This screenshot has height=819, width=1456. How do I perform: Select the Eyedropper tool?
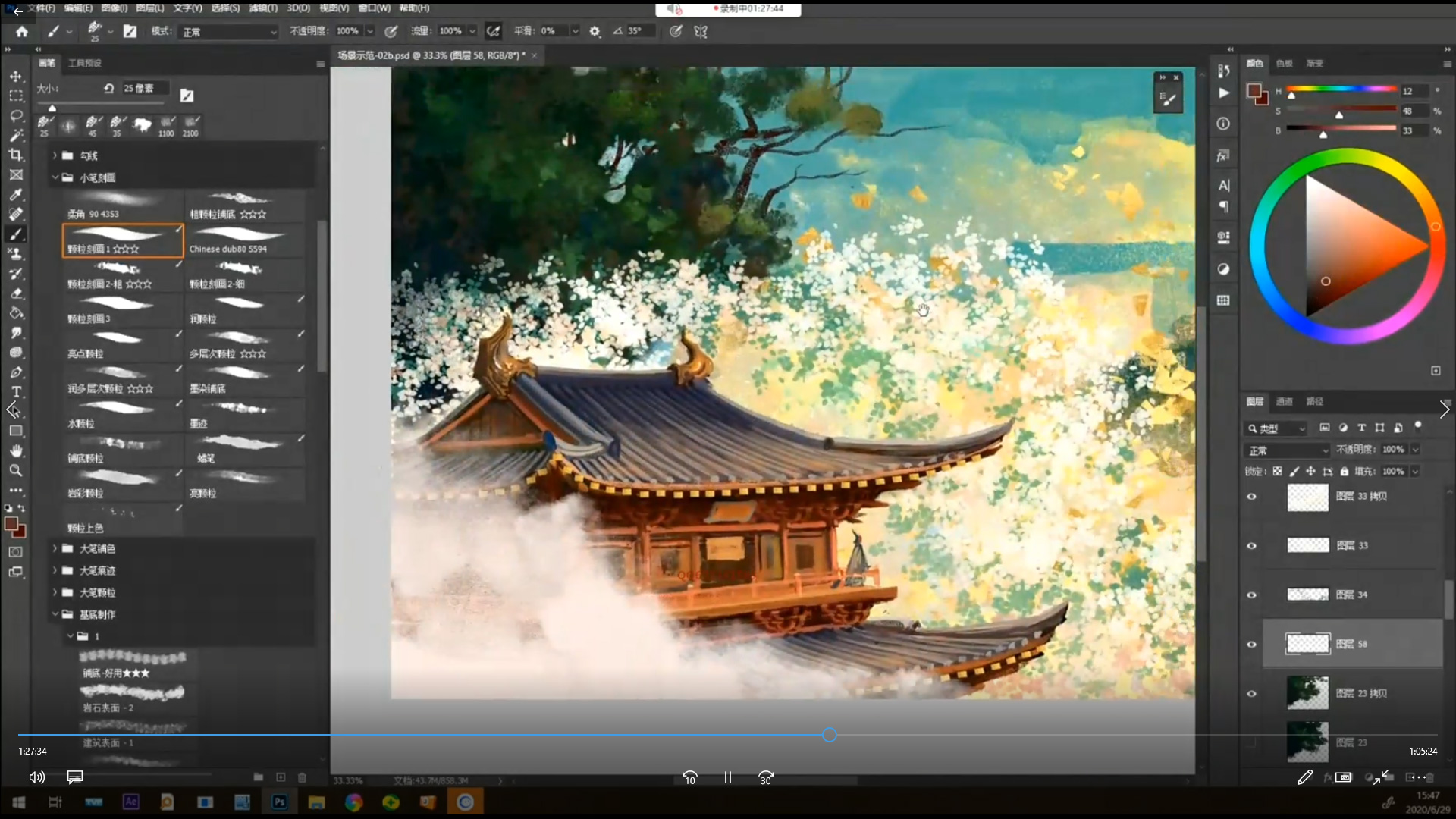(x=15, y=194)
